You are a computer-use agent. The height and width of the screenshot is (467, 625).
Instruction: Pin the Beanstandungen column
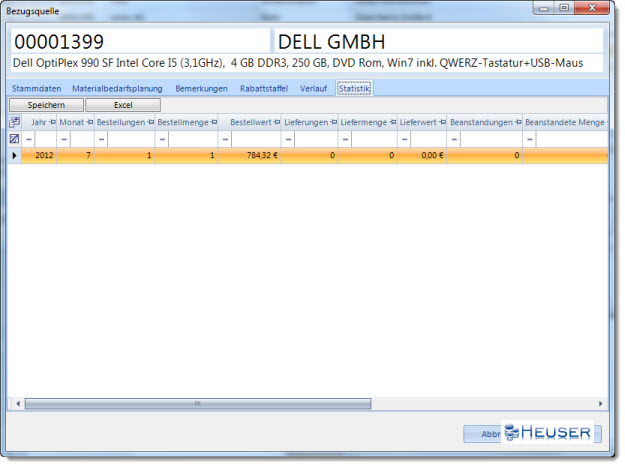coord(518,122)
